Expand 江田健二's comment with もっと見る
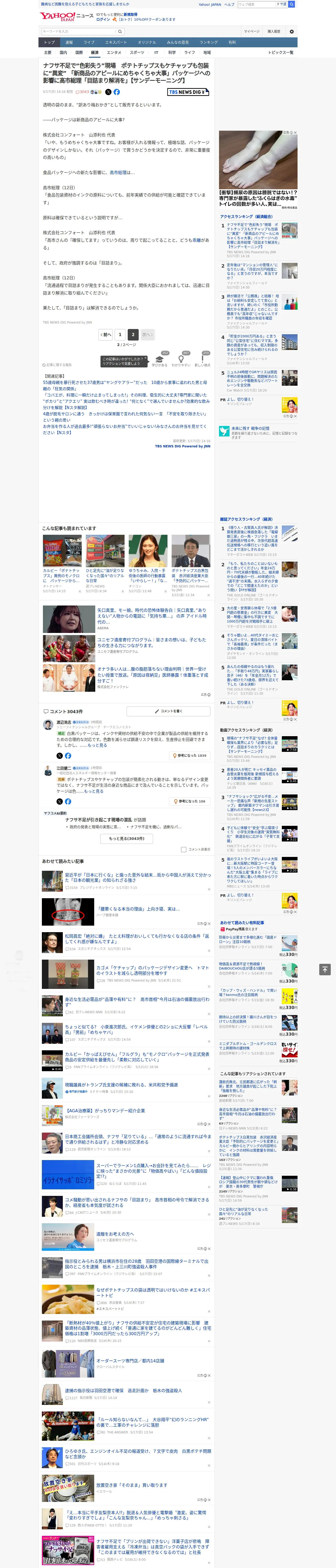This screenshot has width=336, height=1568. coord(93,791)
